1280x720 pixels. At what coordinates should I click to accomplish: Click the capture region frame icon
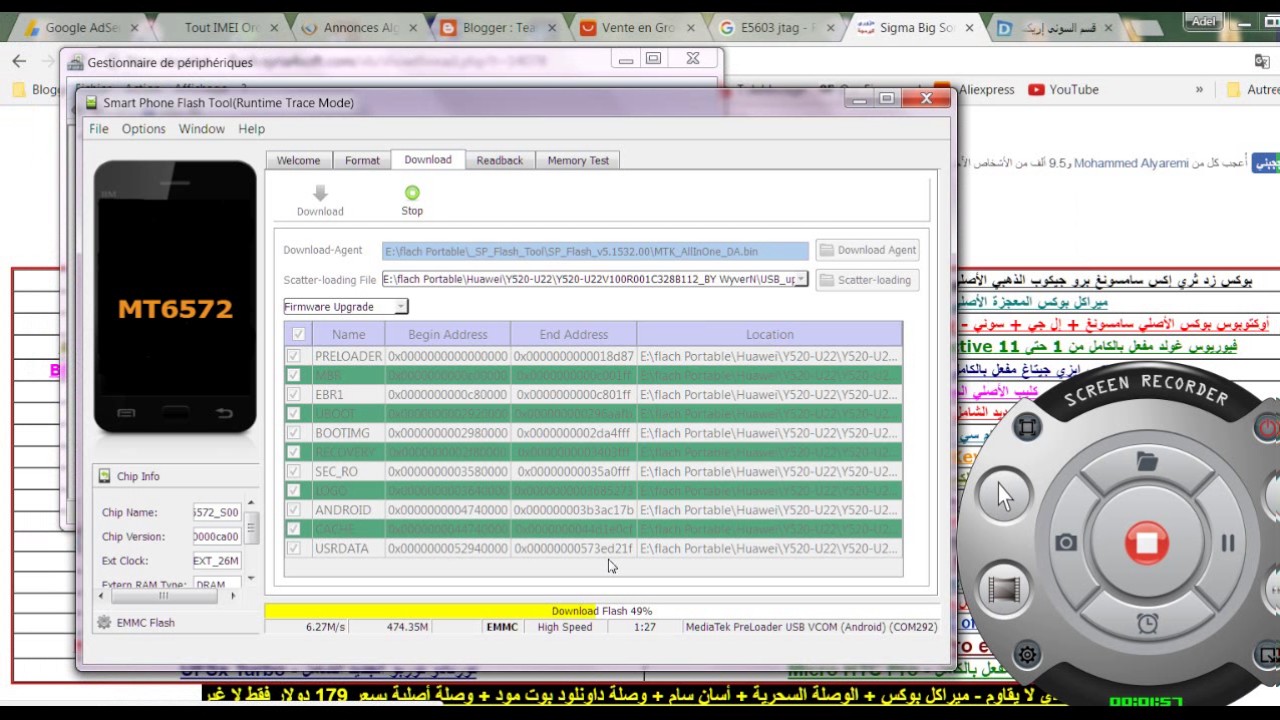click(x=1027, y=428)
